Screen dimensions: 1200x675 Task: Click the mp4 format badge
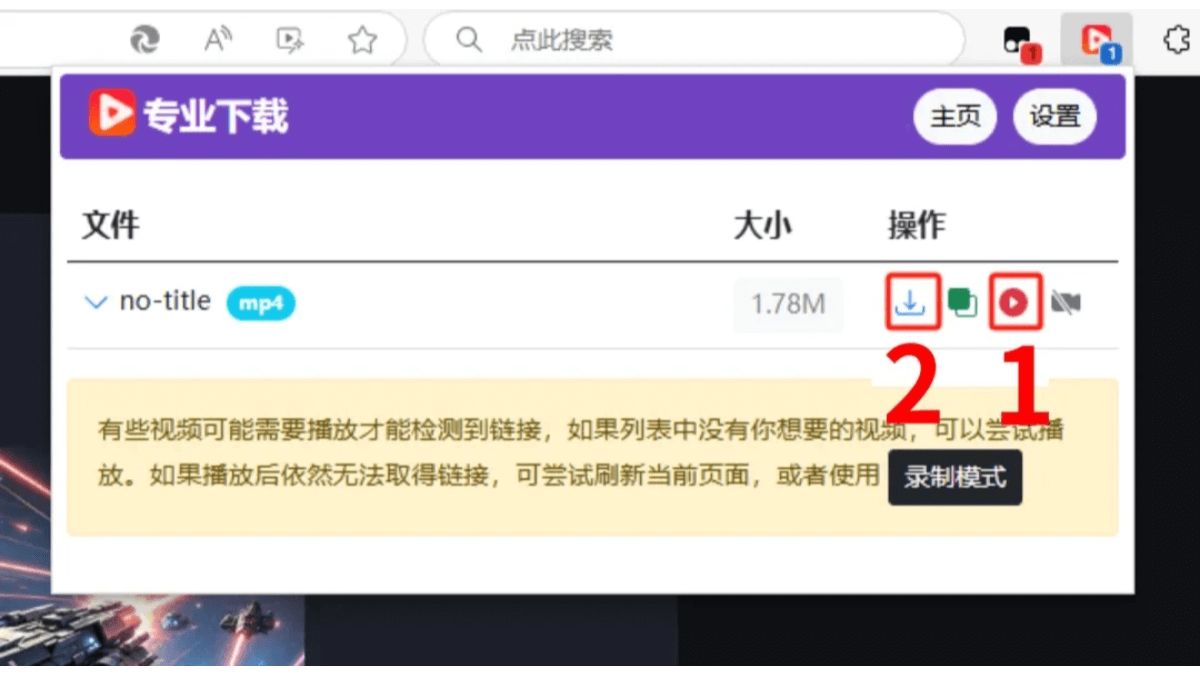tap(260, 303)
